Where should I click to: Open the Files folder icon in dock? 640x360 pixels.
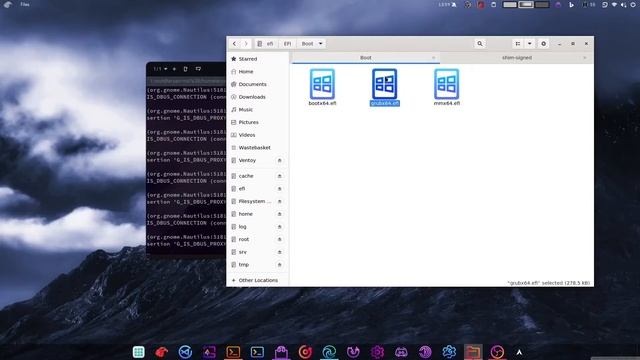(473, 351)
